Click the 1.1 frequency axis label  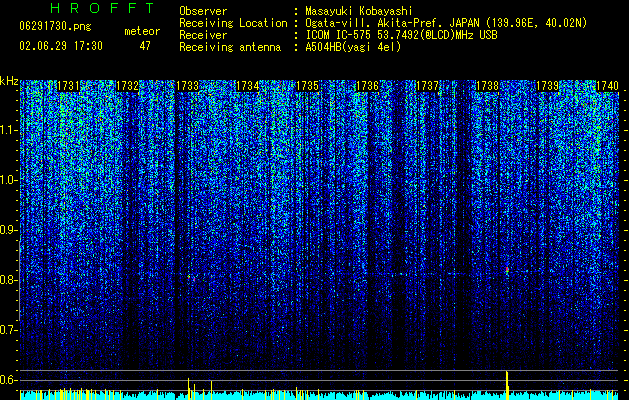(x=8, y=130)
